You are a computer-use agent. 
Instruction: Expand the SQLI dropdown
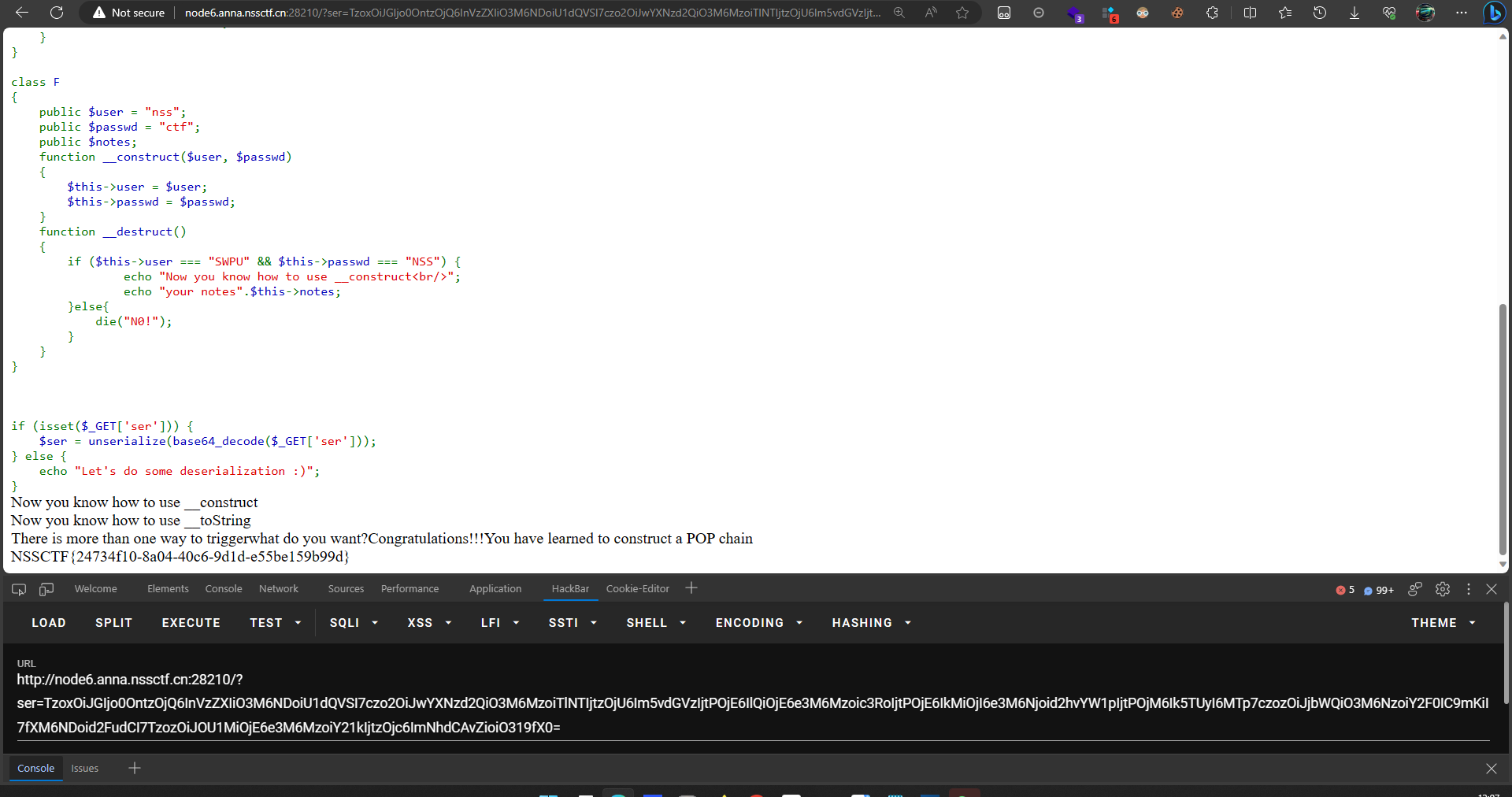tap(354, 623)
